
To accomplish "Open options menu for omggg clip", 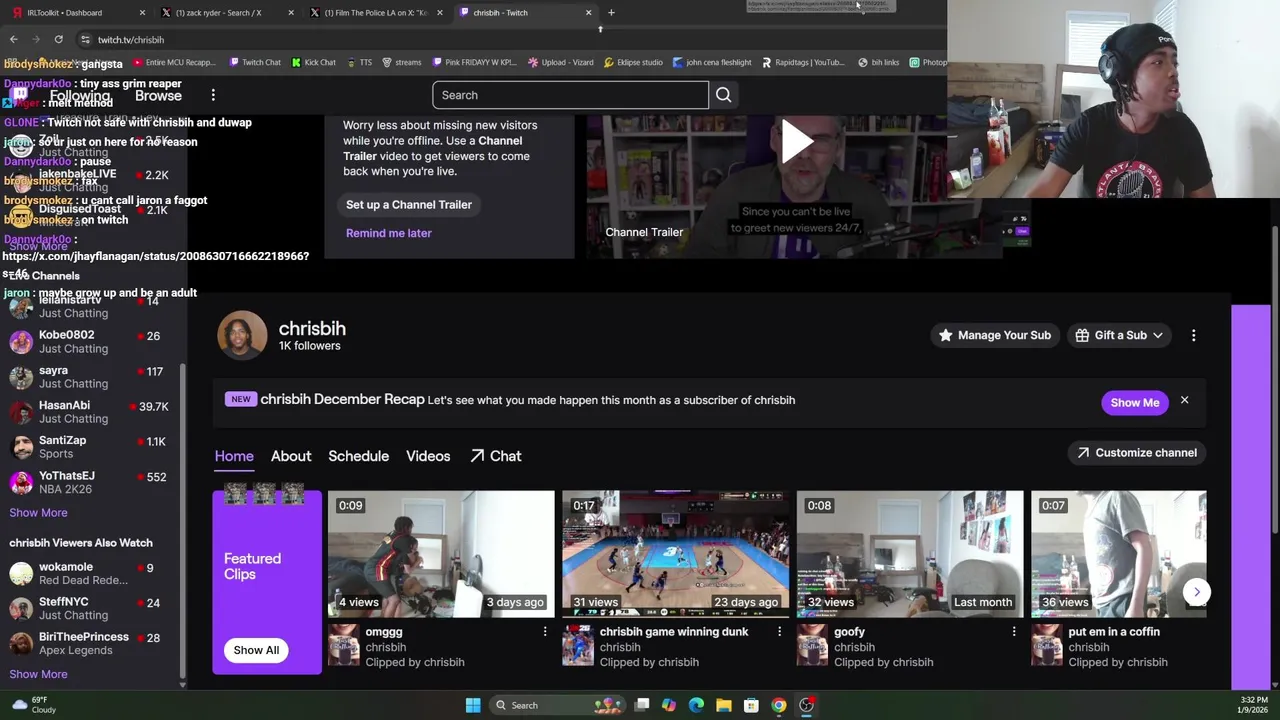I will click(x=545, y=632).
